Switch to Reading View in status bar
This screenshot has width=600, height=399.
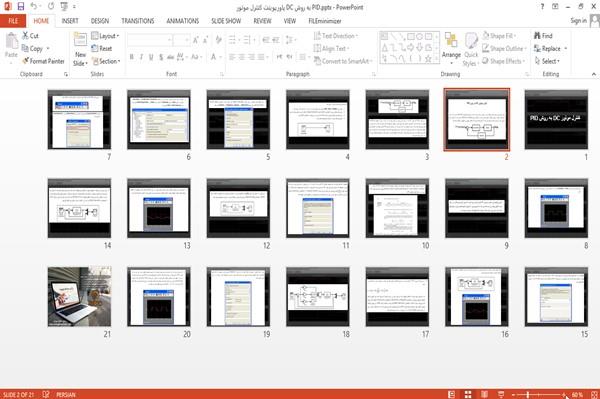[x=484, y=394]
